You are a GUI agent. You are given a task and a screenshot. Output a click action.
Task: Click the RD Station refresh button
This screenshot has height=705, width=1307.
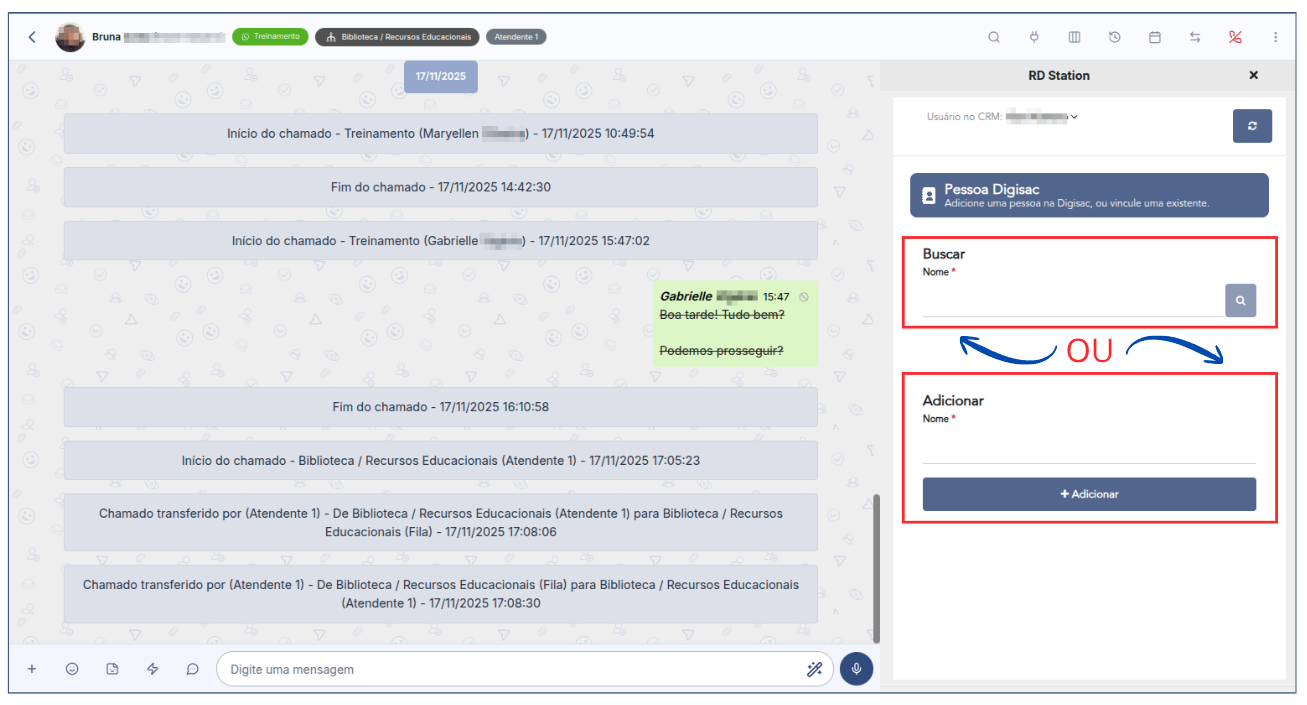[1251, 126]
